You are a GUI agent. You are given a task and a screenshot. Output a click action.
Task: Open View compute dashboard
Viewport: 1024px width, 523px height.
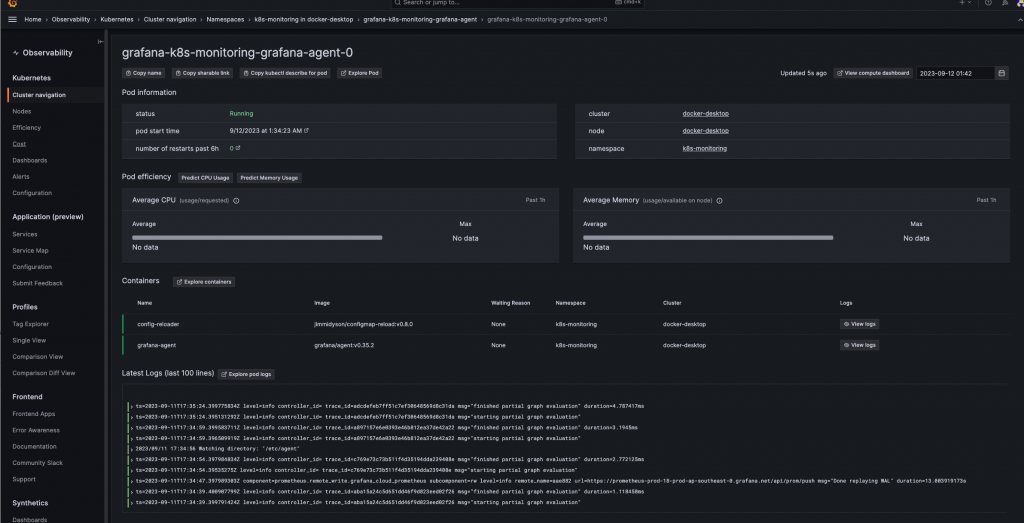(x=873, y=73)
